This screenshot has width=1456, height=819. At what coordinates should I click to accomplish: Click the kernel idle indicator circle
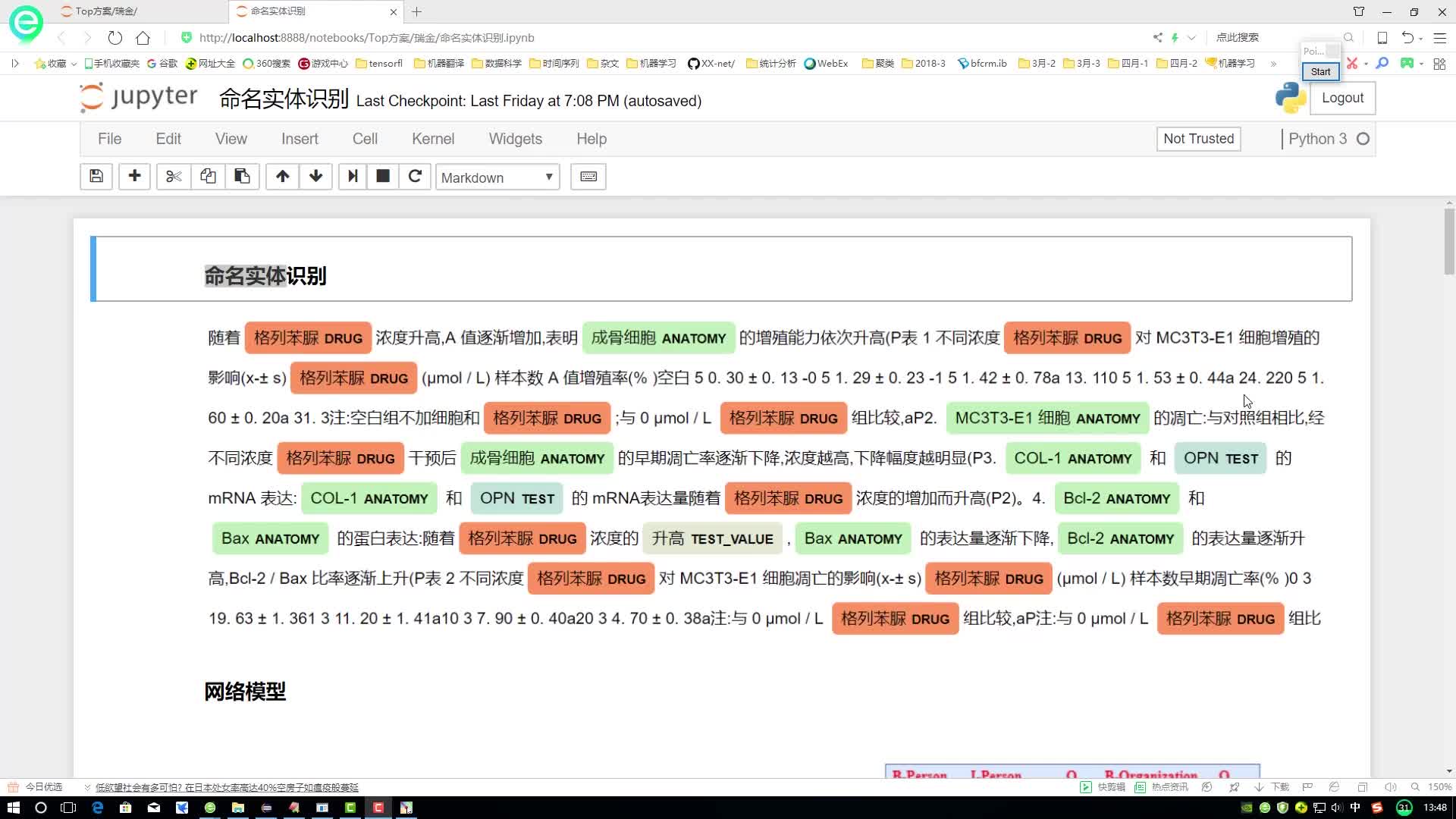coord(1363,139)
